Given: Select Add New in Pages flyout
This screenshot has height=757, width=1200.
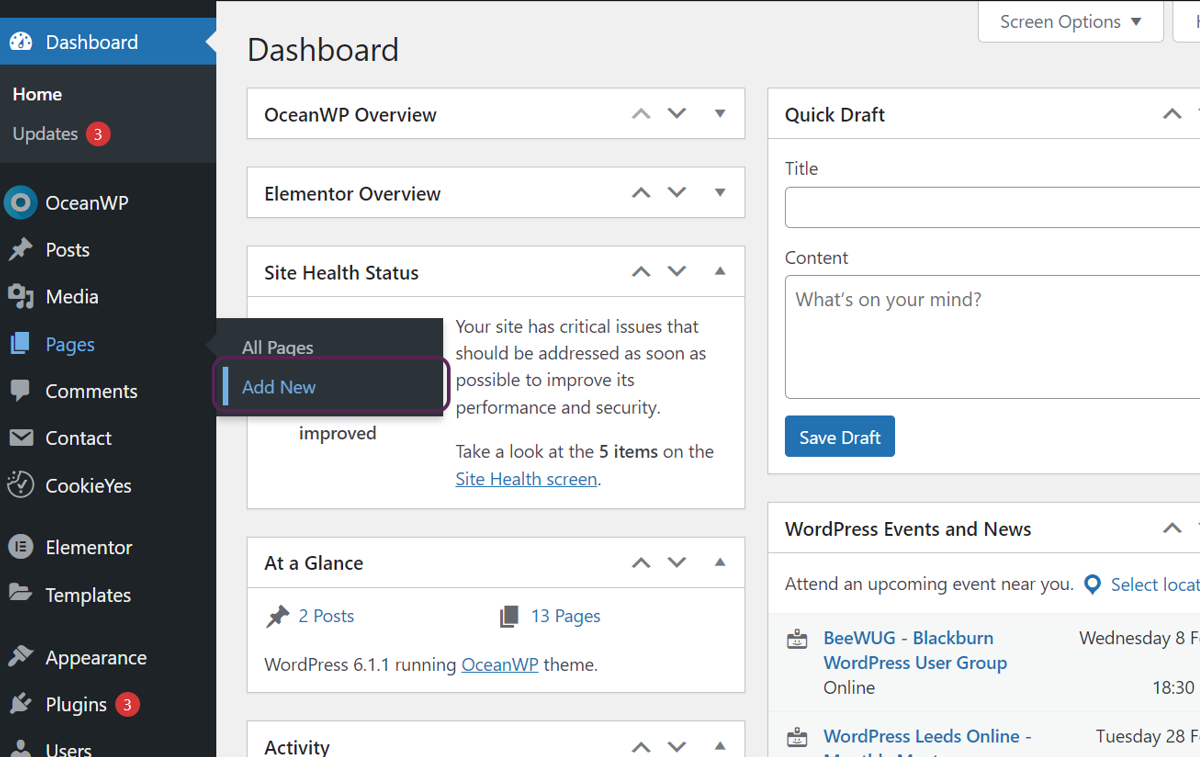Looking at the screenshot, I should [279, 387].
